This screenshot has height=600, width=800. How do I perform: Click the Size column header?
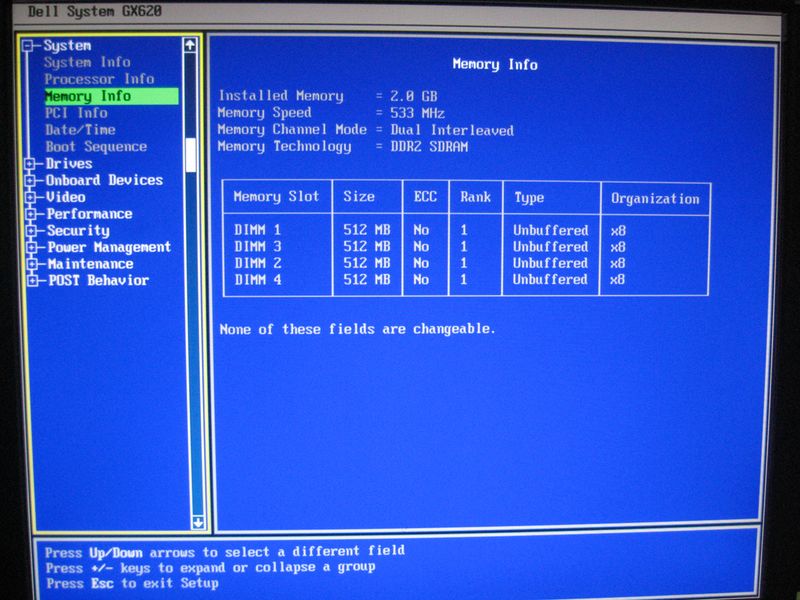tap(359, 196)
